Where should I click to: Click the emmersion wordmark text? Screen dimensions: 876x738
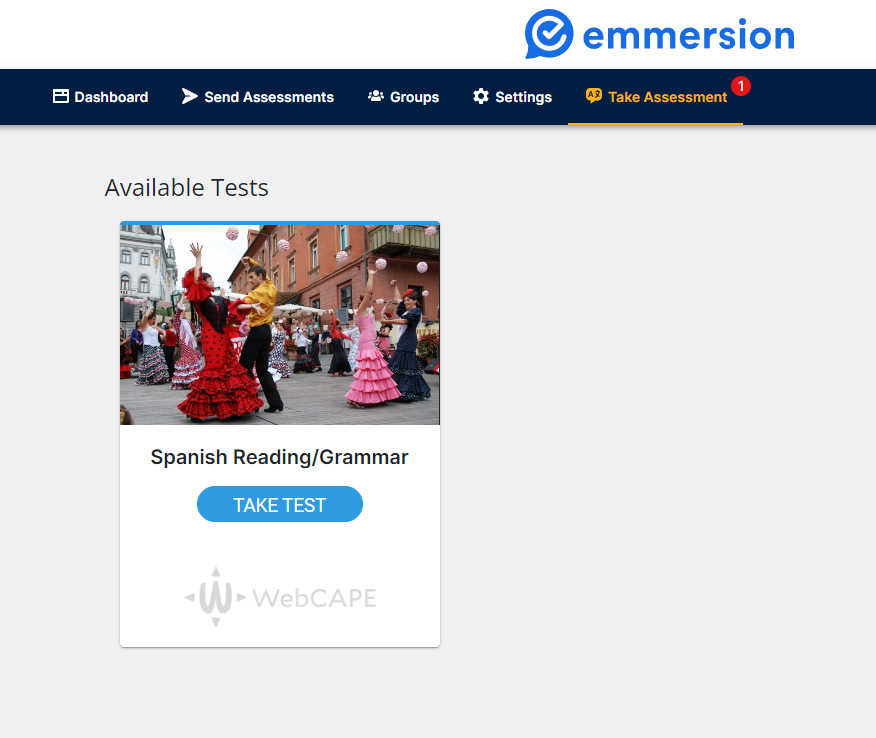(x=688, y=35)
